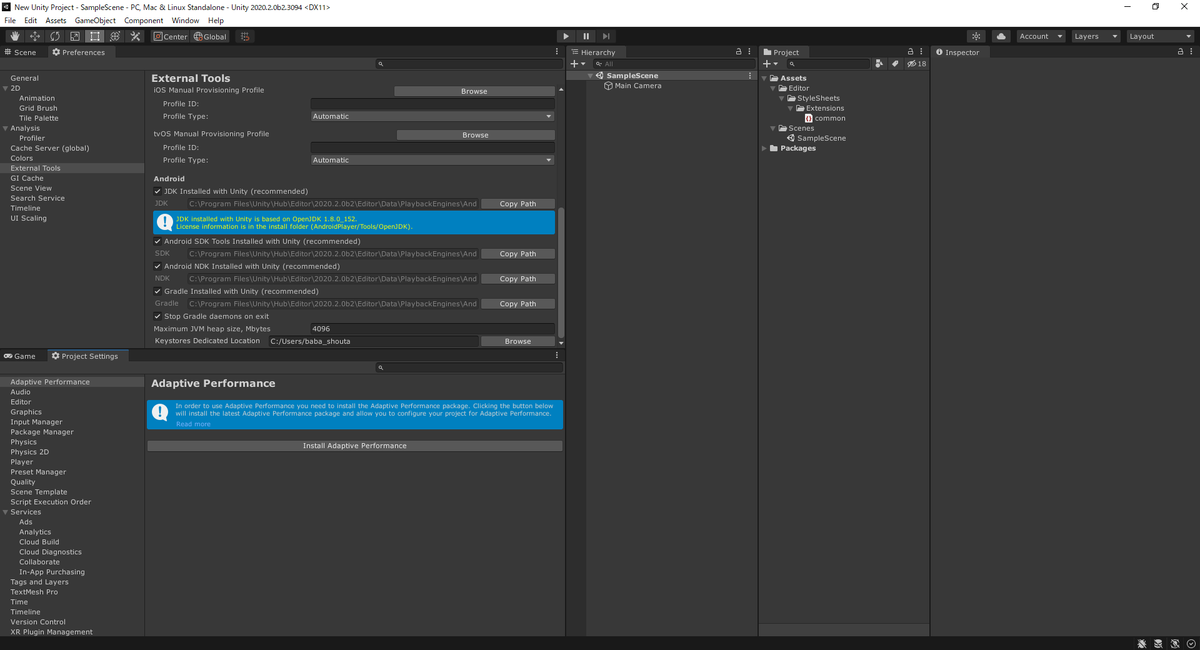Open the Layout dropdown

tap(1160, 36)
